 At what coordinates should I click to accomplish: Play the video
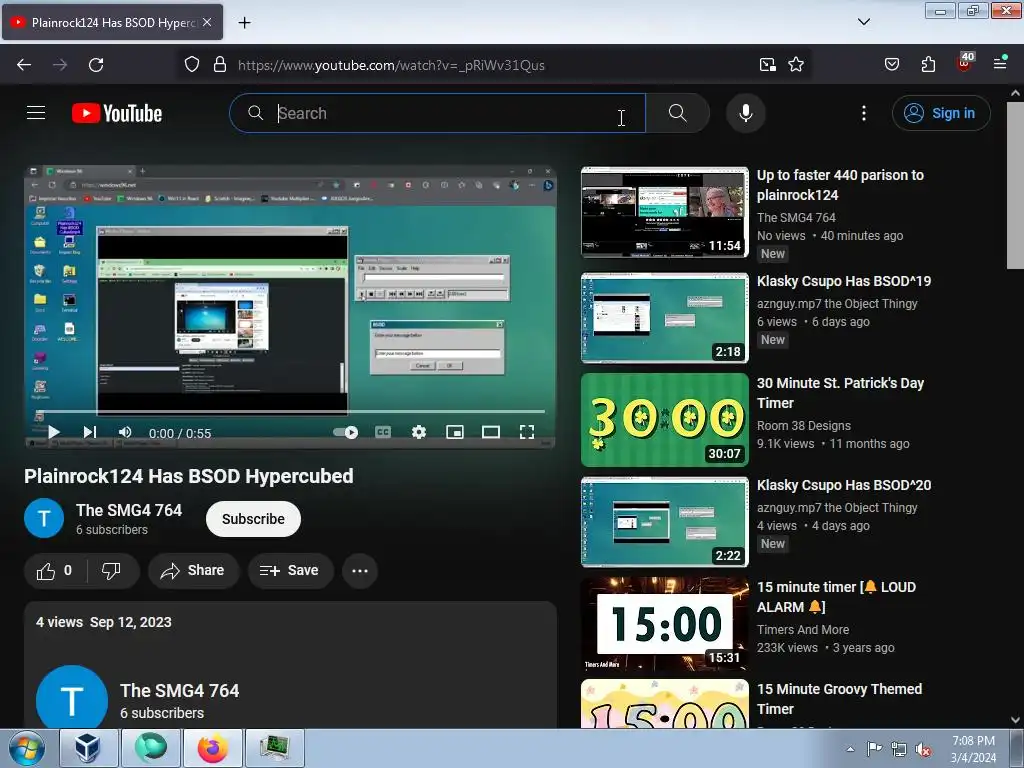coord(54,432)
